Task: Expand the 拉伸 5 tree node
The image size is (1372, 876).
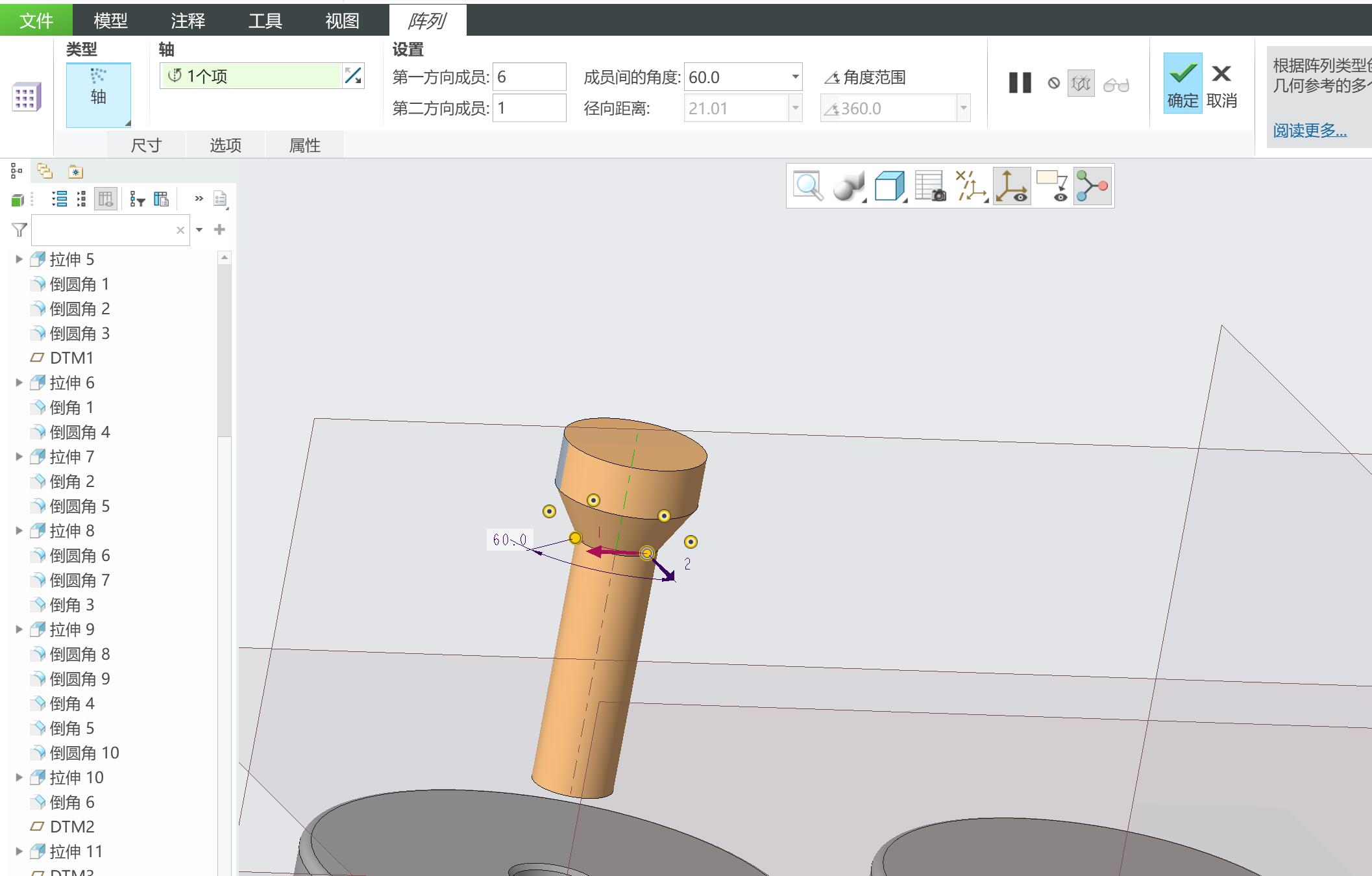Action: pyautogui.click(x=19, y=259)
